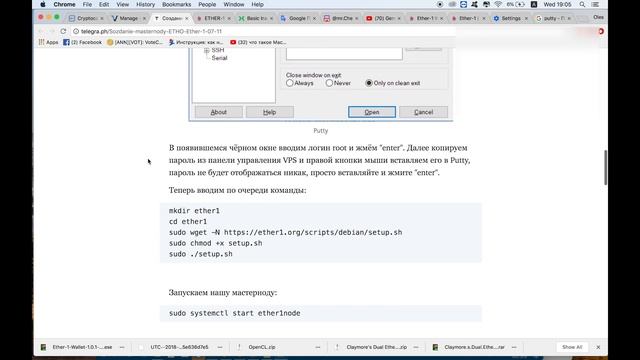640x360 pixels.
Task: Open options menu for Claymore's zip download
Action: coord(416,347)
